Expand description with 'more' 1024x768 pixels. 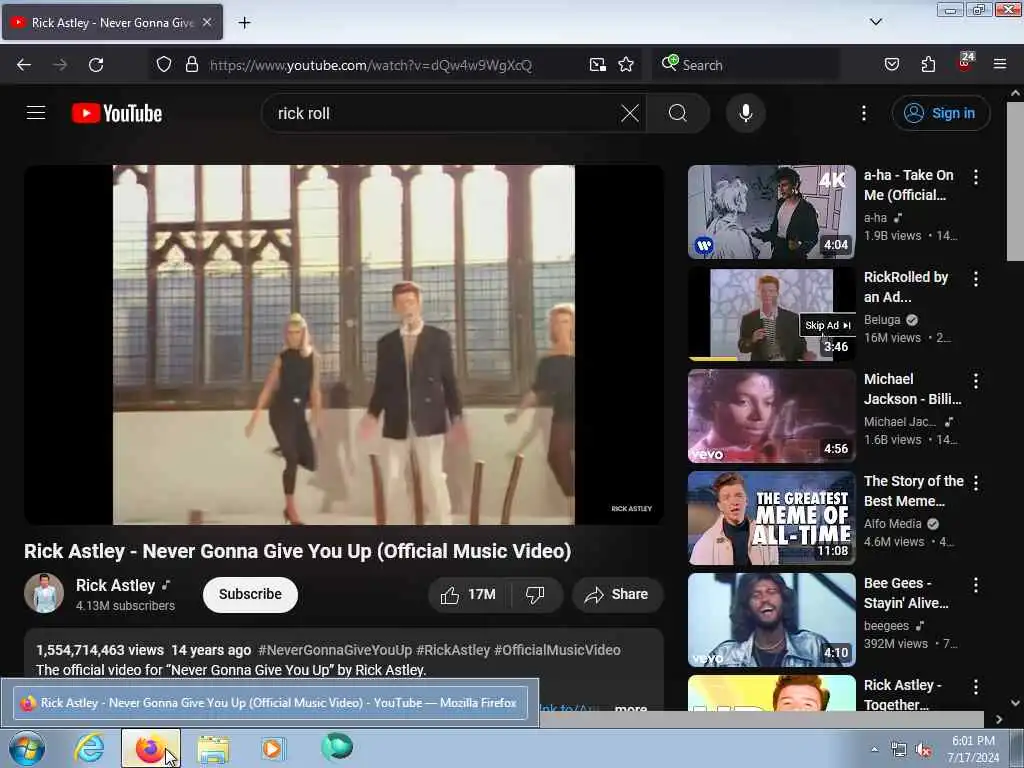(x=631, y=707)
